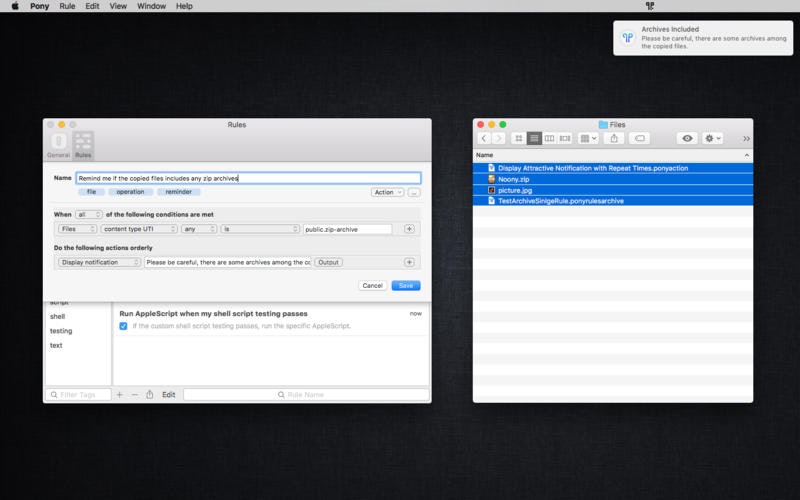
Task: Click the Quick Look eye icon
Action: pos(687,138)
